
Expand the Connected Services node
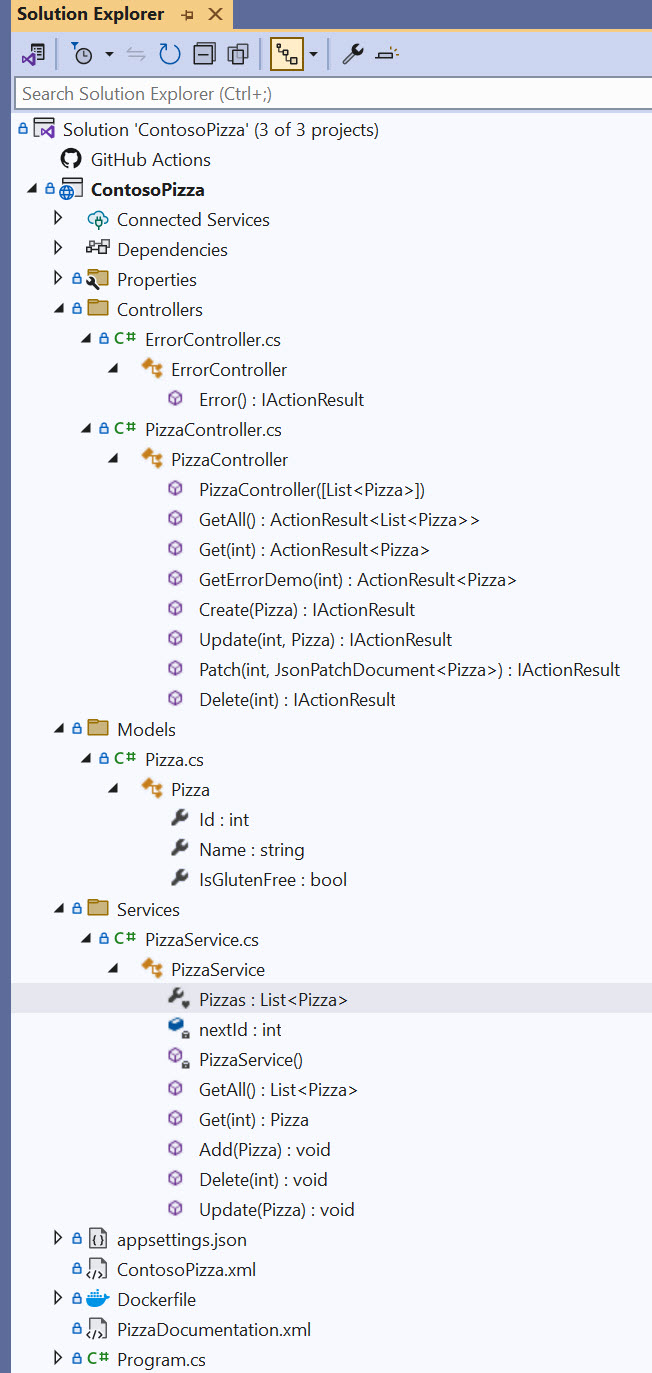(58, 217)
